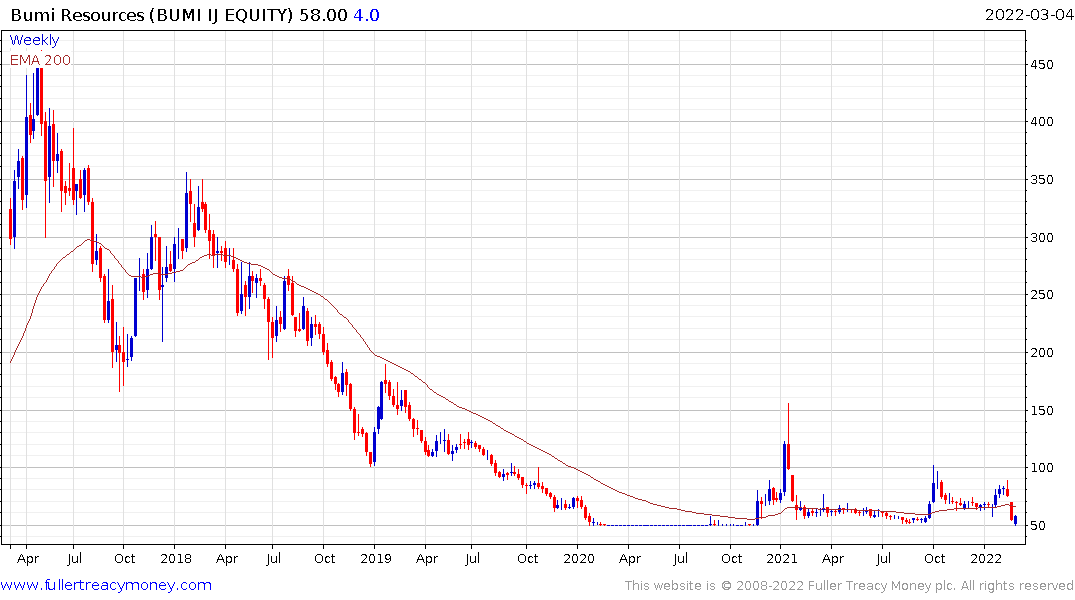The width and height of the screenshot is (1075, 600).
Task: Select the 'Weekly' legend label
Action: [34, 40]
